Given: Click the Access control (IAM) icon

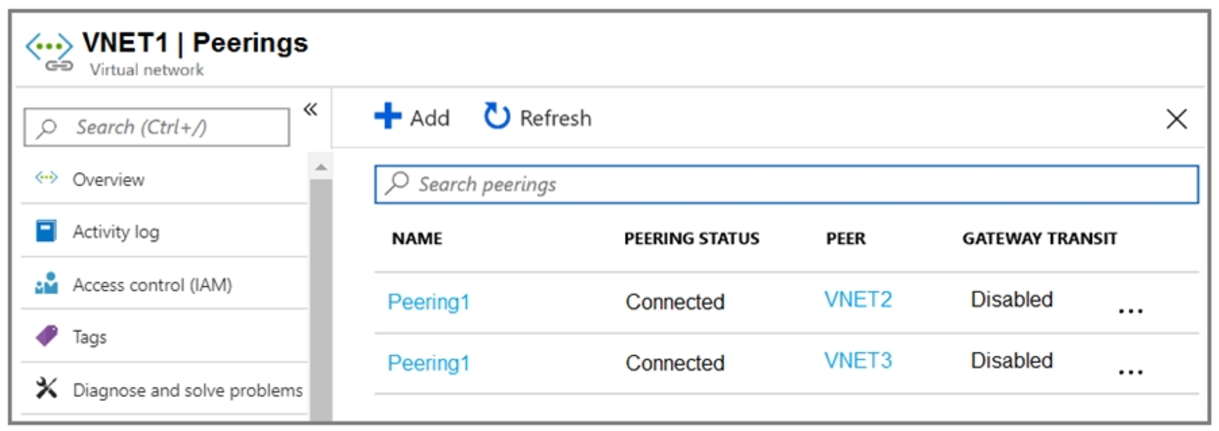Looking at the screenshot, I should click(x=46, y=286).
